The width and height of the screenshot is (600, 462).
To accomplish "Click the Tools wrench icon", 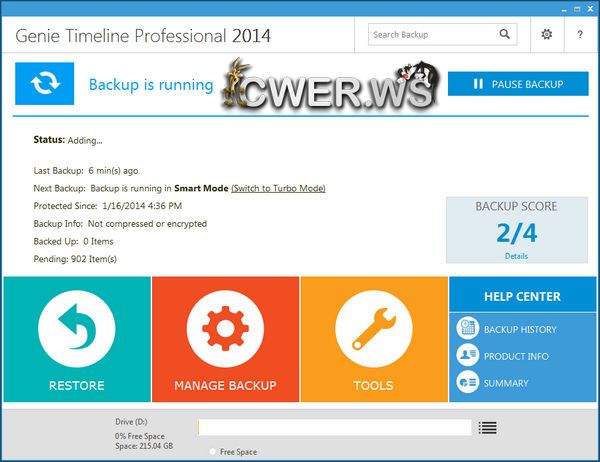I will tap(374, 329).
